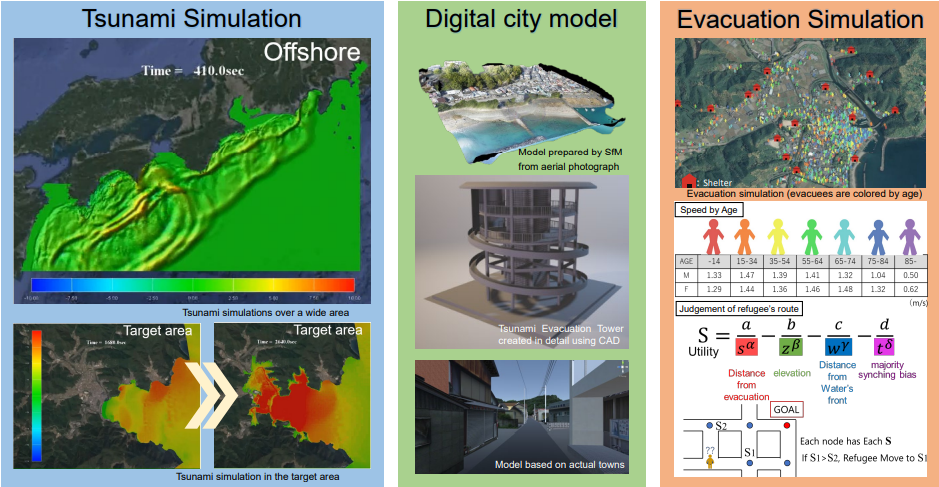939x487 pixels.
Task: Click the red Shelter house legend icon
Action: coord(688,182)
